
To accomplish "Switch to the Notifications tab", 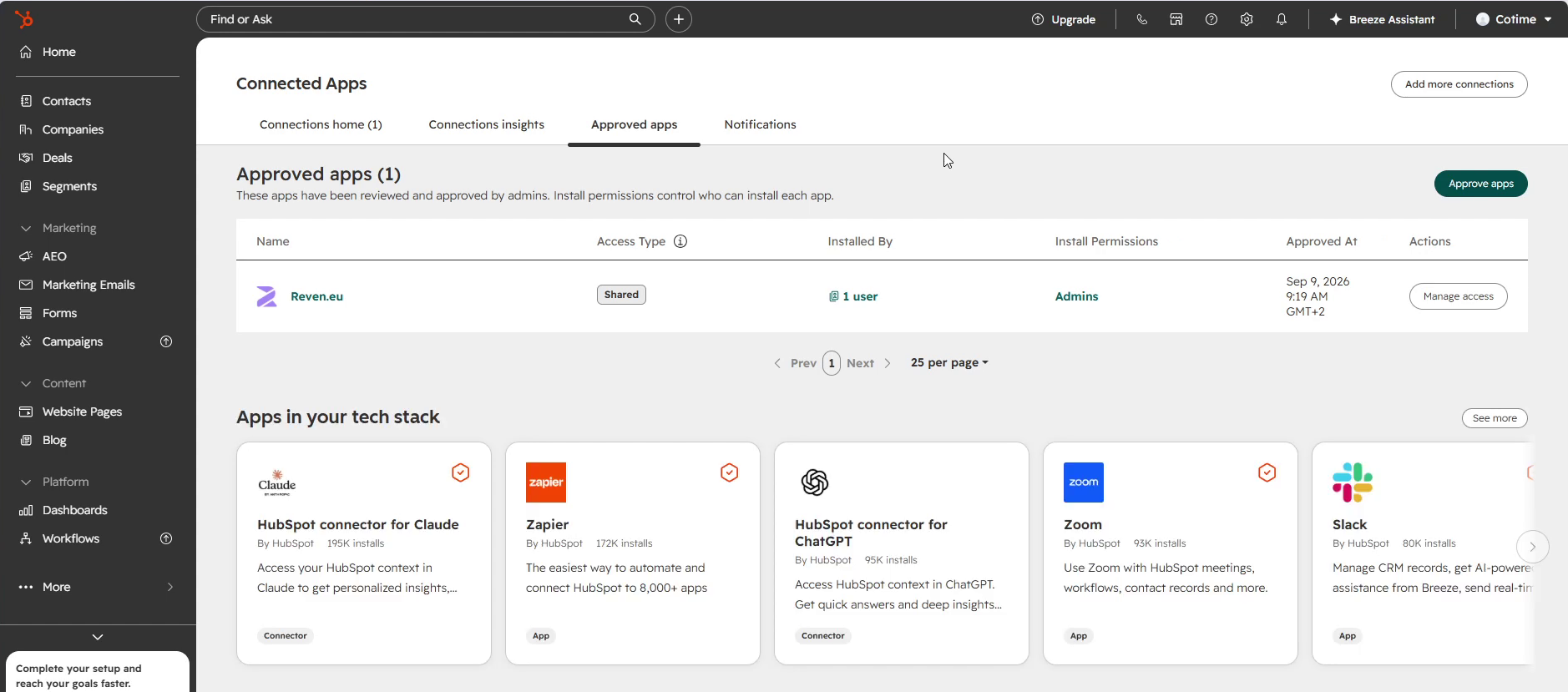I will click(x=761, y=124).
